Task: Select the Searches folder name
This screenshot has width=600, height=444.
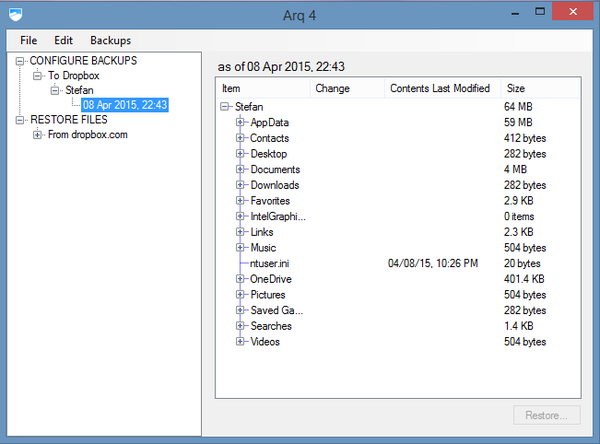Action: coord(271,326)
